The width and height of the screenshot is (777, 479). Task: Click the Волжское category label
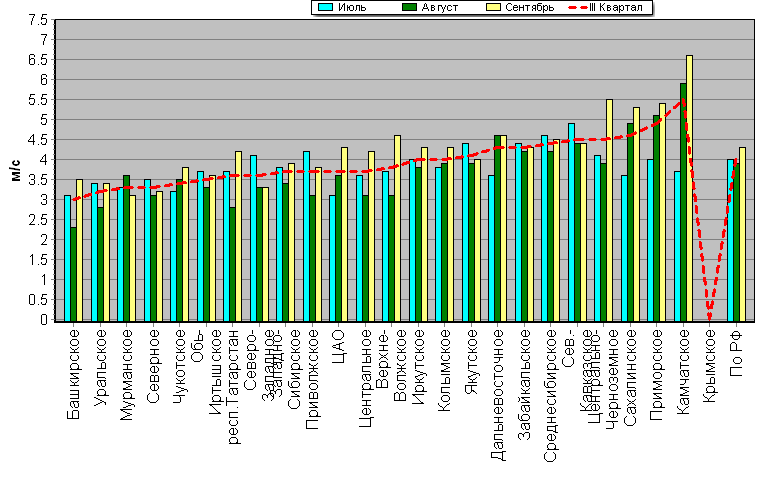point(400,365)
